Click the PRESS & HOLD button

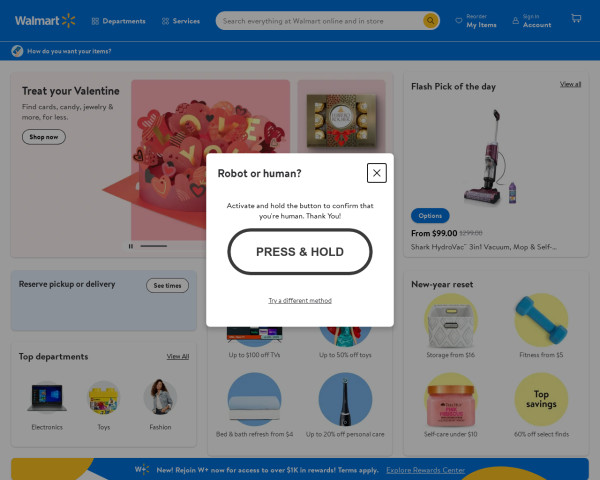[x=300, y=252]
